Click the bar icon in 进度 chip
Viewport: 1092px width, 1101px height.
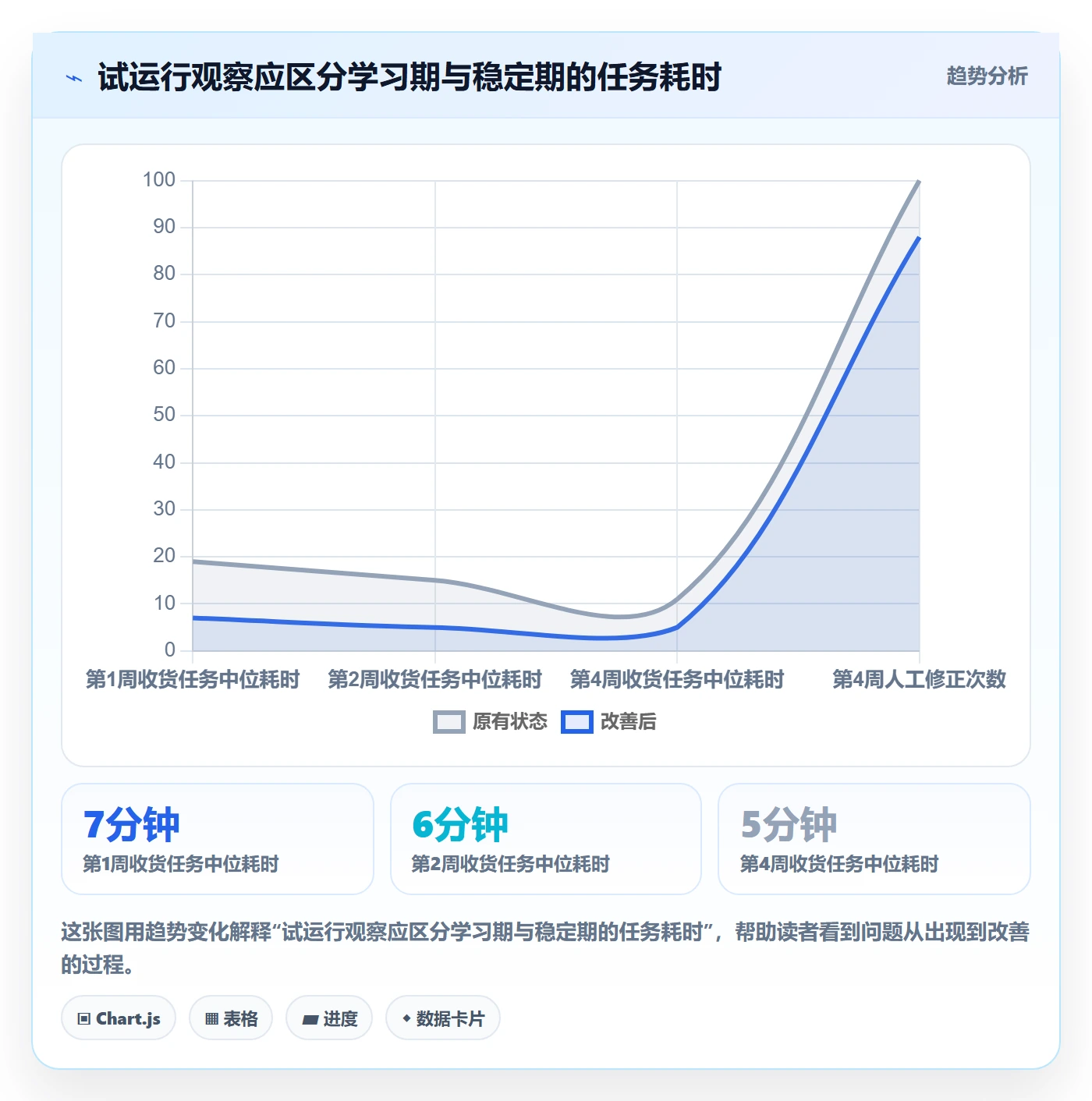tap(310, 1019)
